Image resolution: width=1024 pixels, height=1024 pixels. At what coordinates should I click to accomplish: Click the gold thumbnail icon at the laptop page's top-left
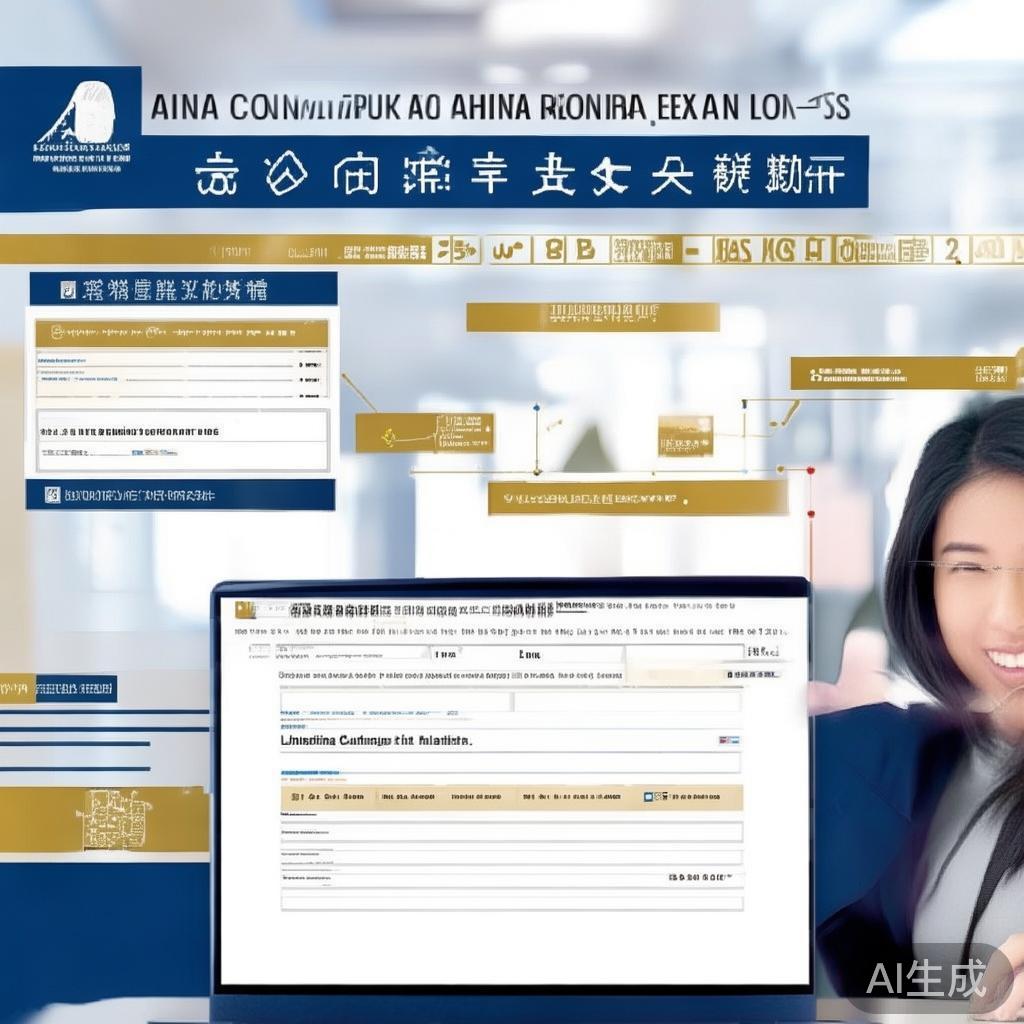click(x=245, y=609)
